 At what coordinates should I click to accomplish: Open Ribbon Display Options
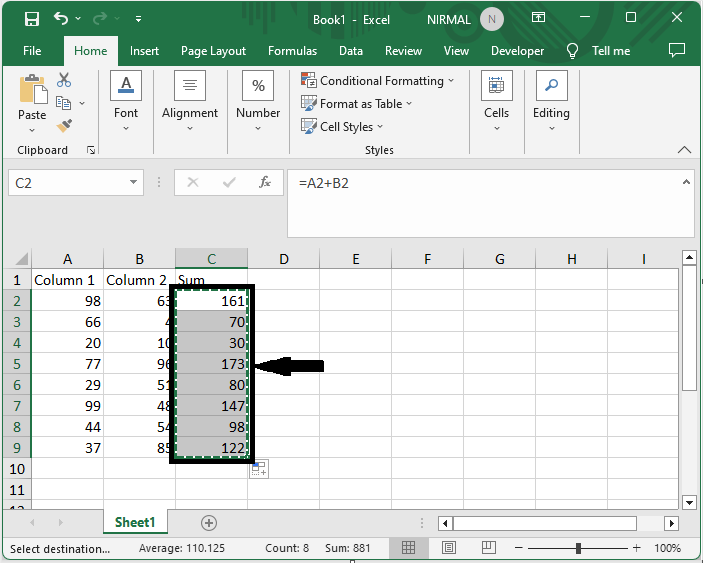(538, 17)
